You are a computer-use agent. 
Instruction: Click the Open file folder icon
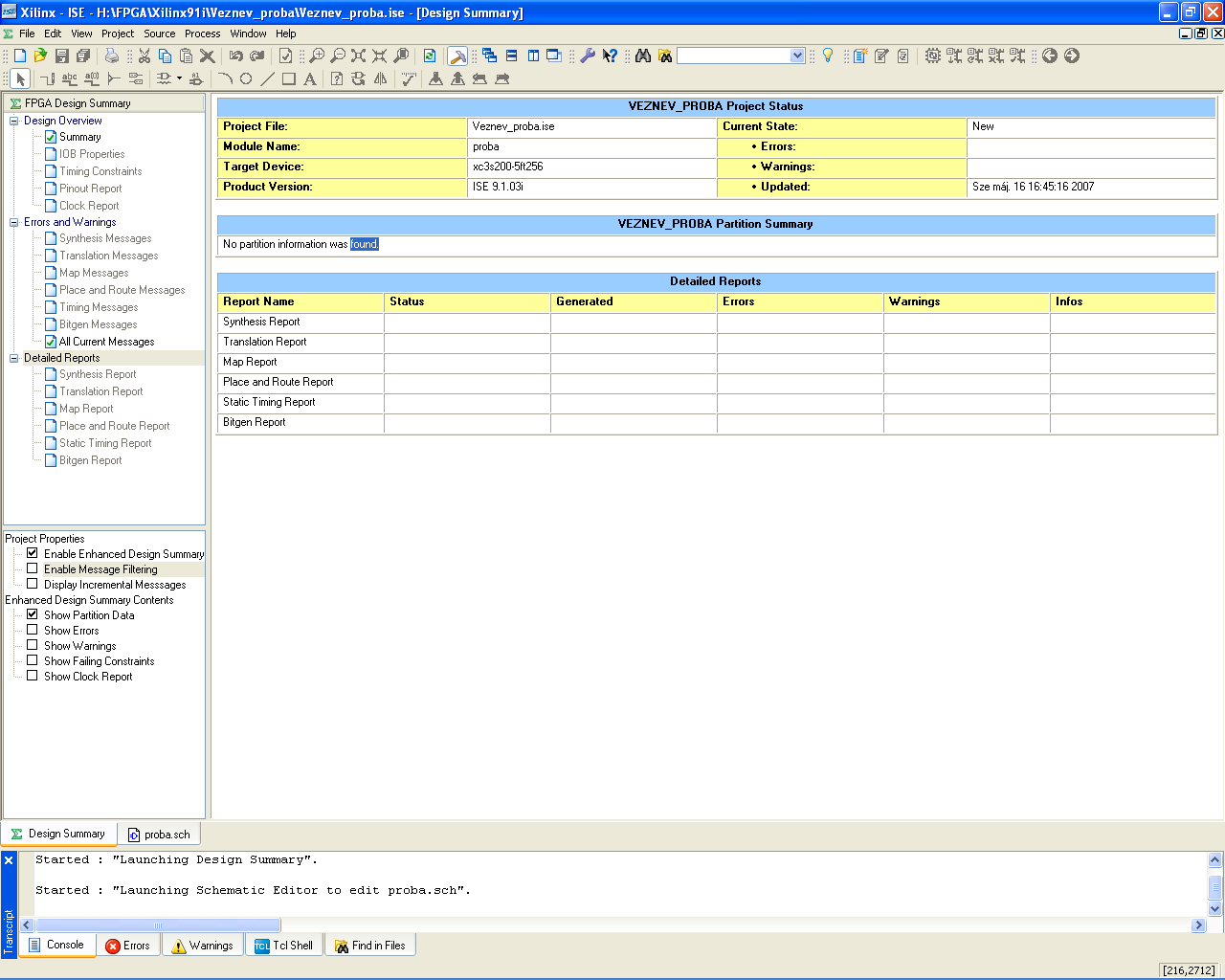coord(40,56)
